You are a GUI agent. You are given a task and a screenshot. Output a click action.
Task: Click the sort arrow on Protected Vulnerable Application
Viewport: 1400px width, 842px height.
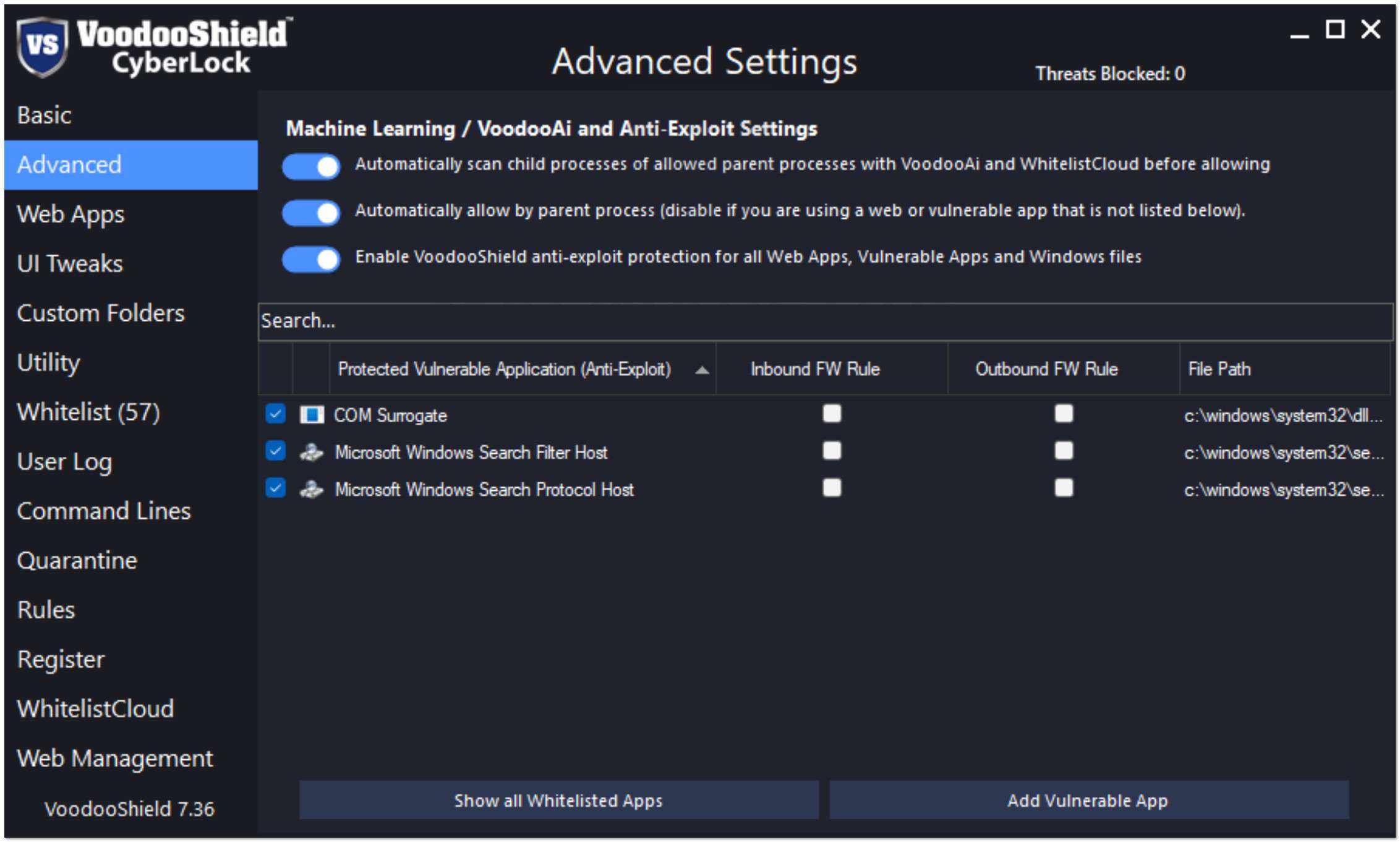[701, 370]
